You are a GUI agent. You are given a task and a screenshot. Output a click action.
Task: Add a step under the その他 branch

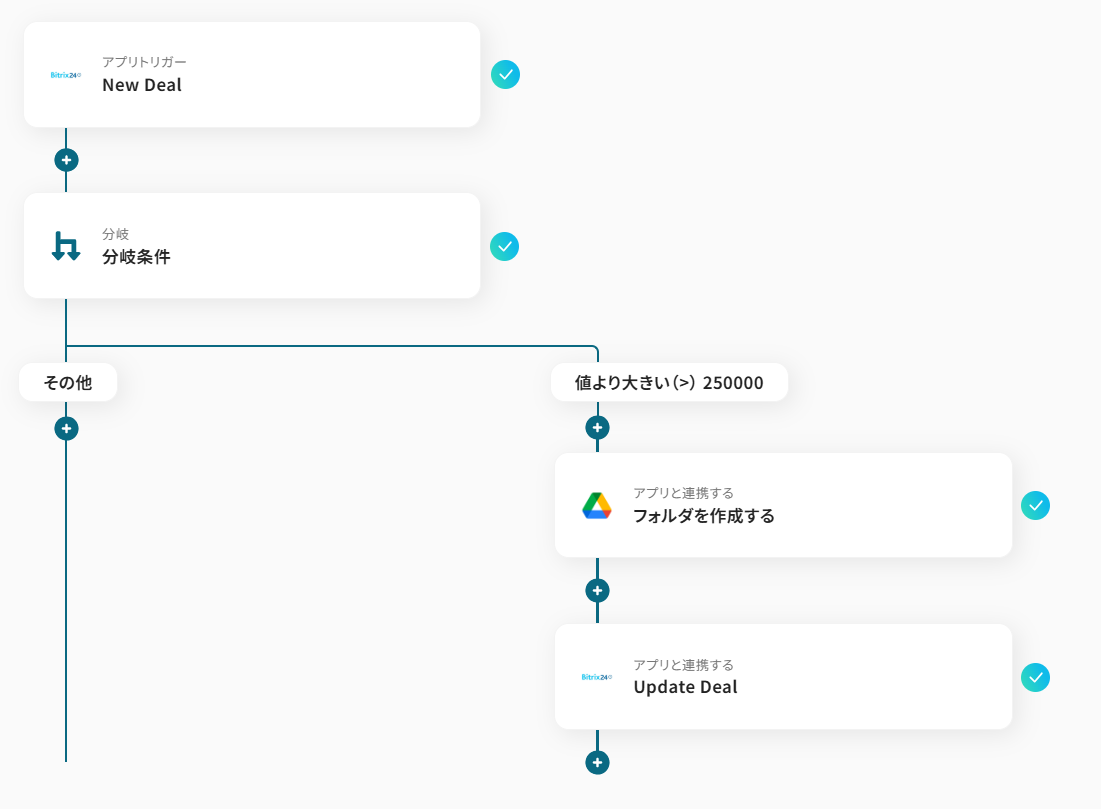[x=66, y=429]
